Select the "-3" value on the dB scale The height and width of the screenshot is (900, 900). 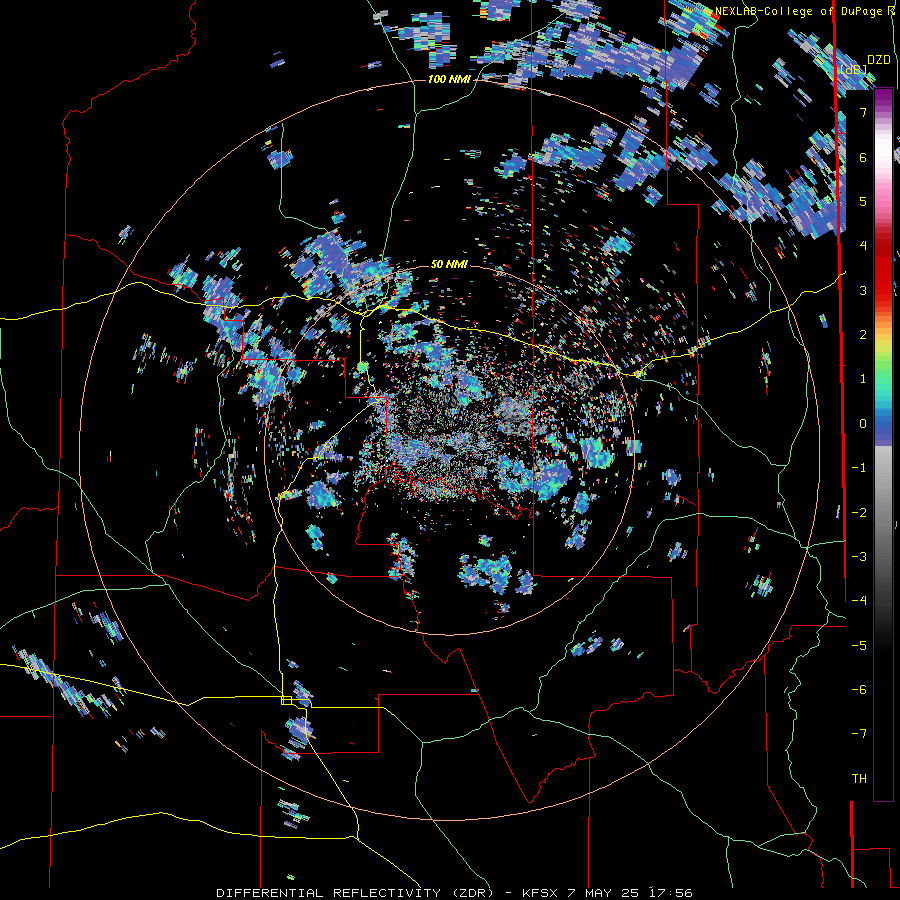859,557
